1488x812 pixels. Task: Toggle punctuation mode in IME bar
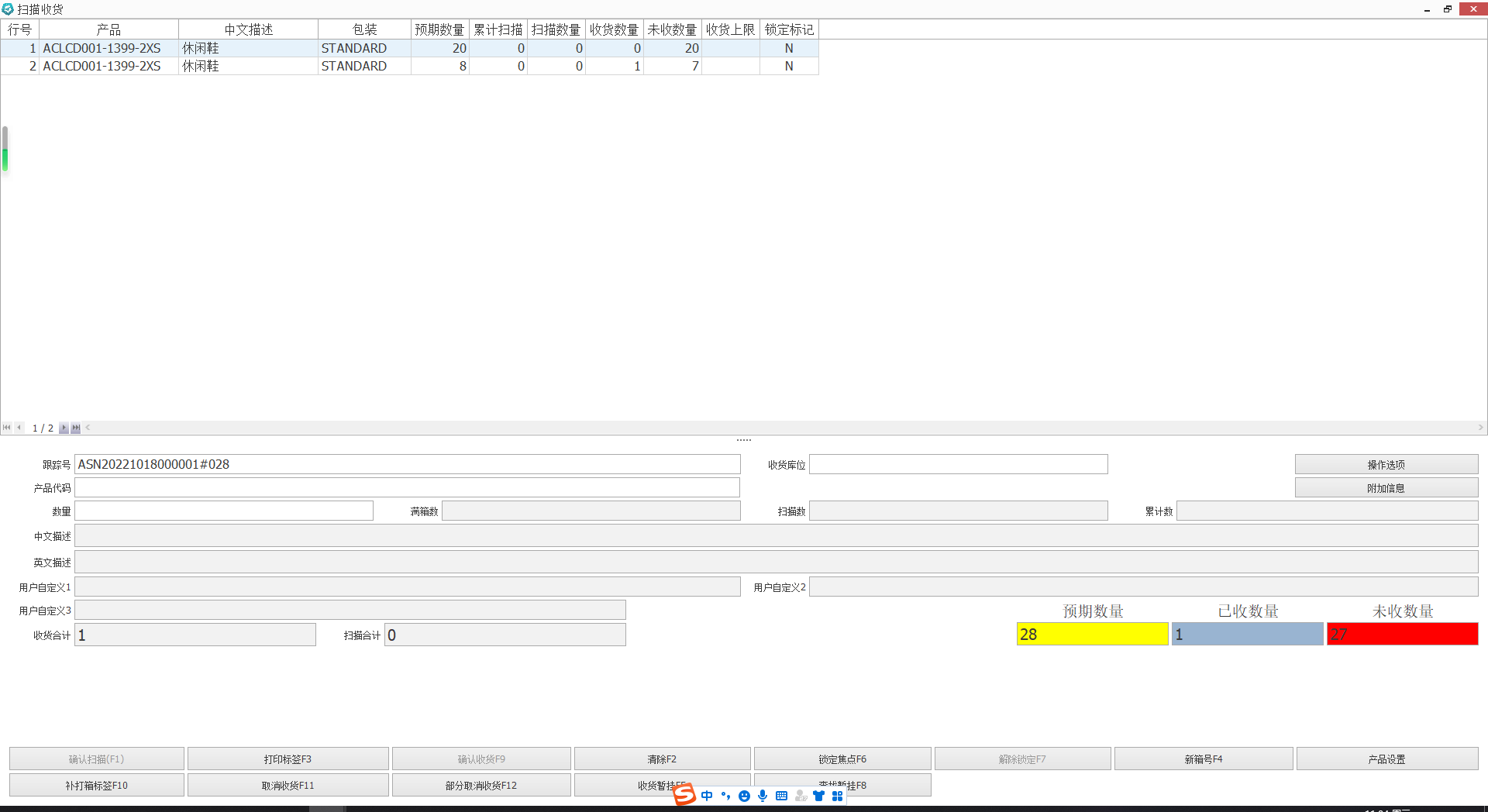pos(725,796)
